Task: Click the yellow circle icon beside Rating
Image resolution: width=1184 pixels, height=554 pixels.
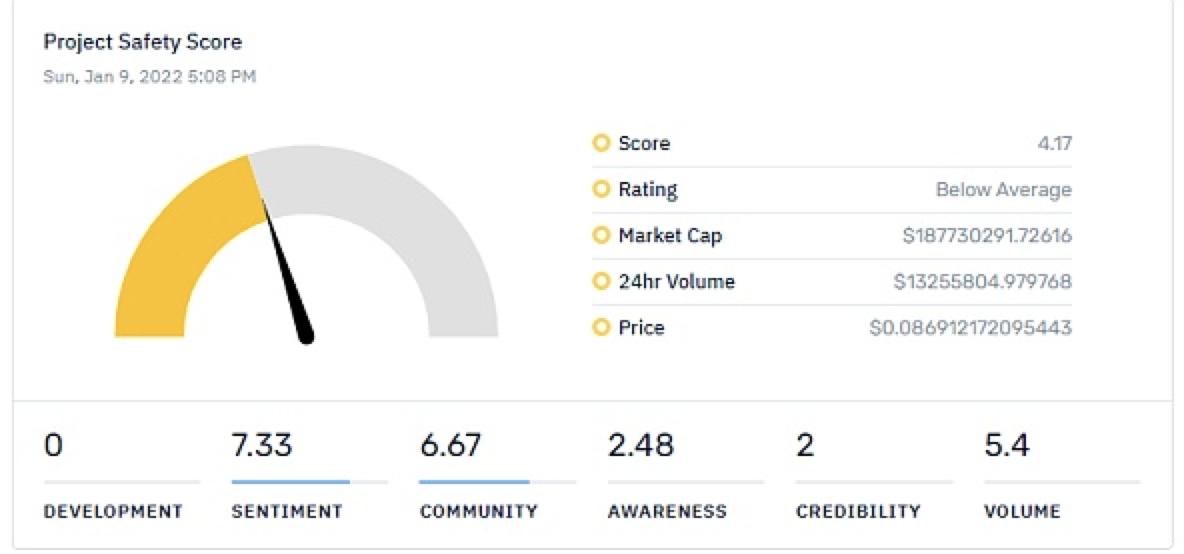Action: (x=601, y=189)
